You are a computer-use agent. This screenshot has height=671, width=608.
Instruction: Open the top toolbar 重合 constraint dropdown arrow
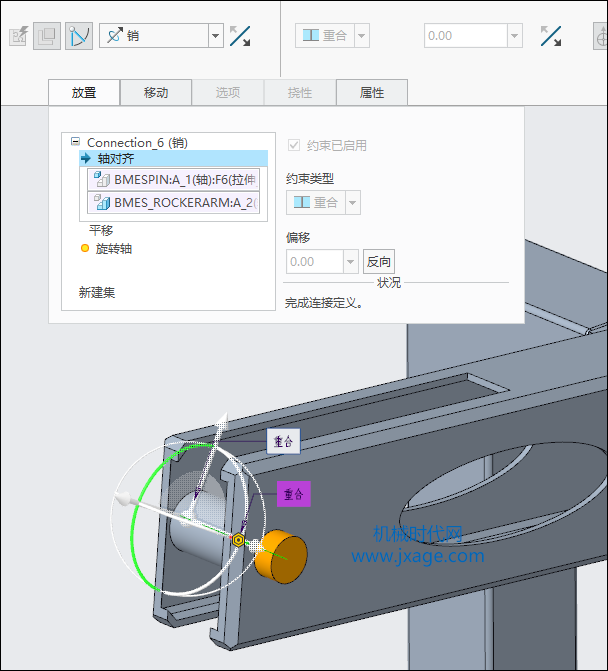coord(362,36)
